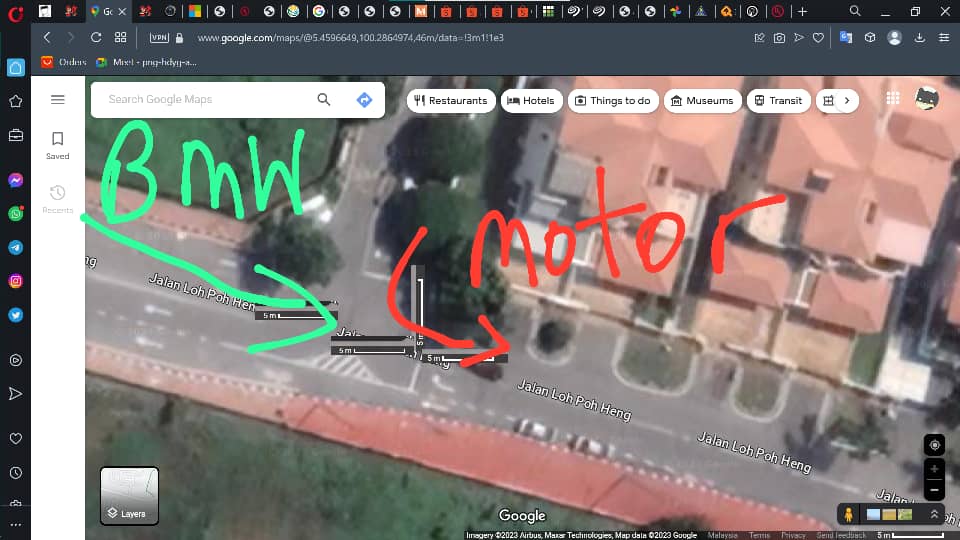Switch to the Microsoft logo tab
960x540 pixels.
(x=195, y=11)
